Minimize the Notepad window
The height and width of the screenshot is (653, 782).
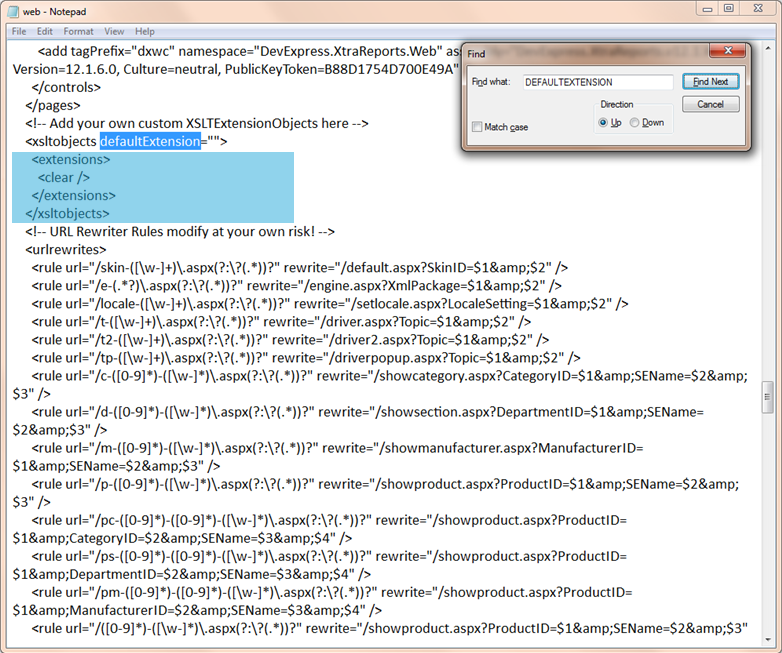pos(707,8)
